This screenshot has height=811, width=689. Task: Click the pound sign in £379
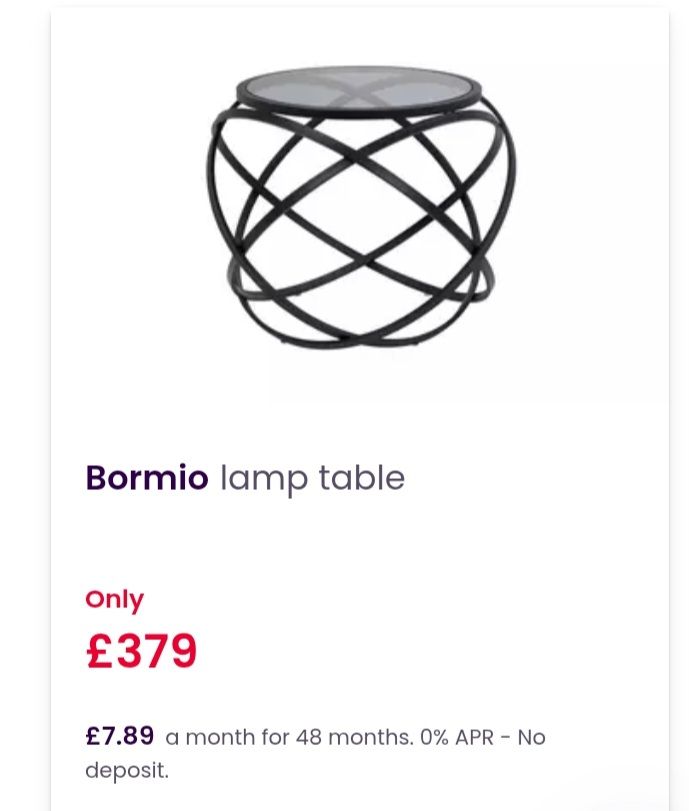click(x=99, y=650)
